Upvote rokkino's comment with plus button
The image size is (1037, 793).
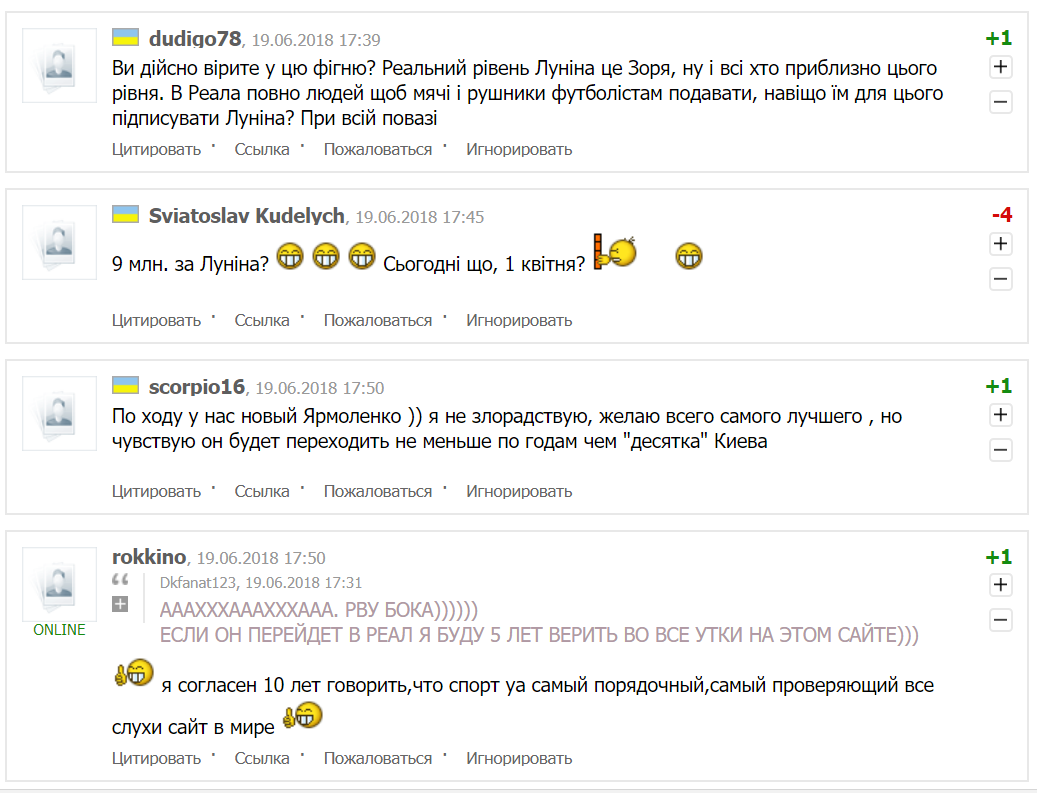tap(1001, 585)
